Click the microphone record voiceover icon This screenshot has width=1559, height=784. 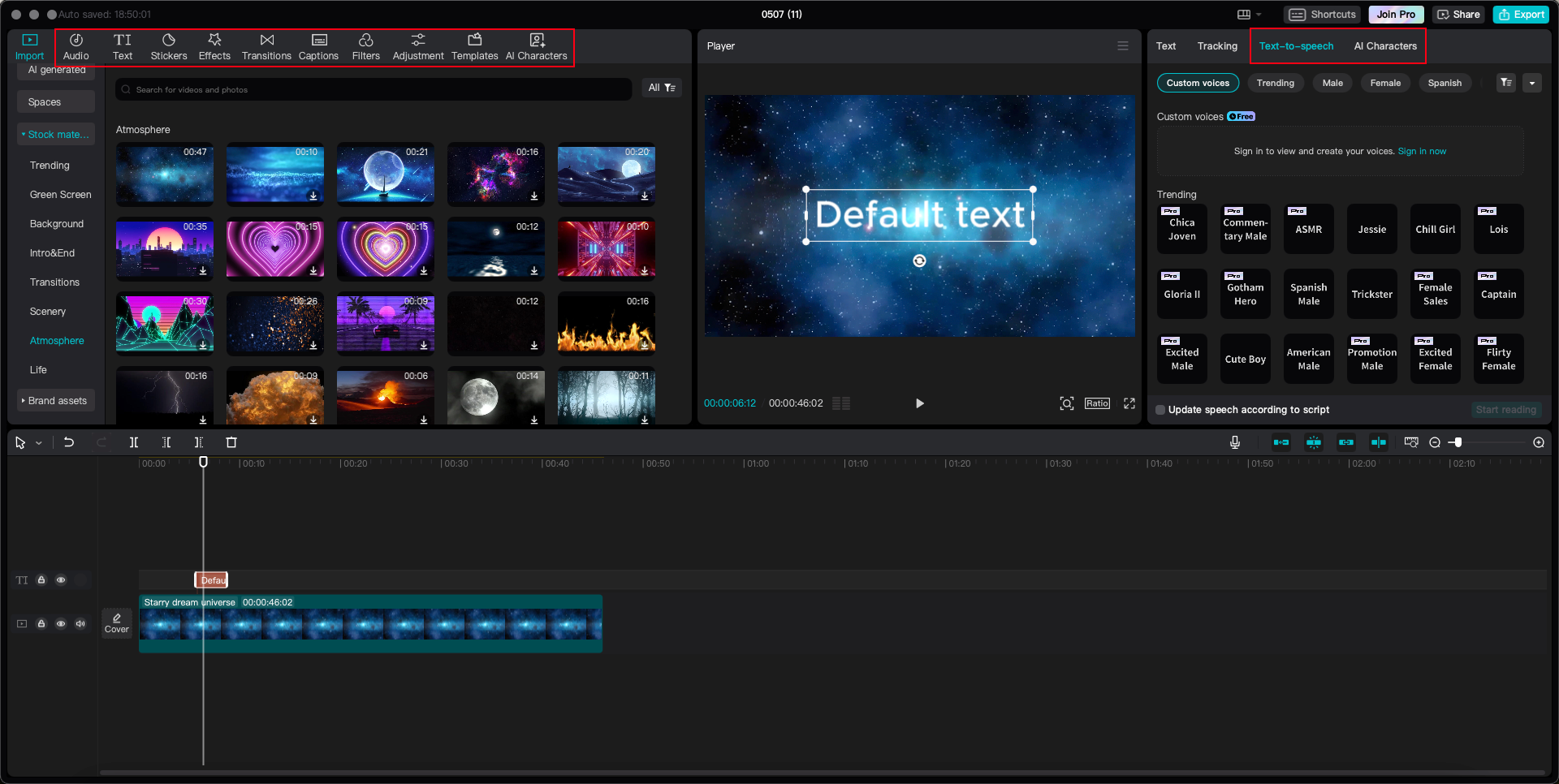tap(1234, 442)
